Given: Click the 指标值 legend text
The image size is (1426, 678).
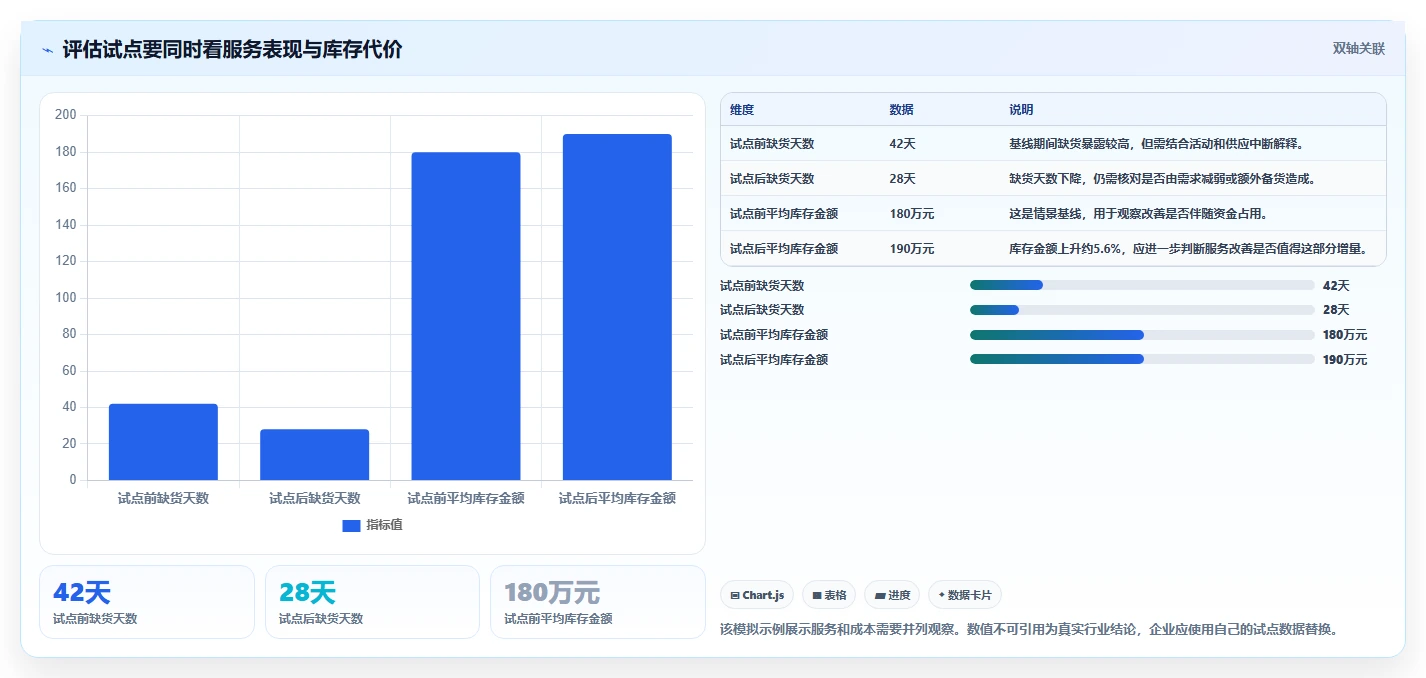Looking at the screenshot, I should [x=384, y=525].
